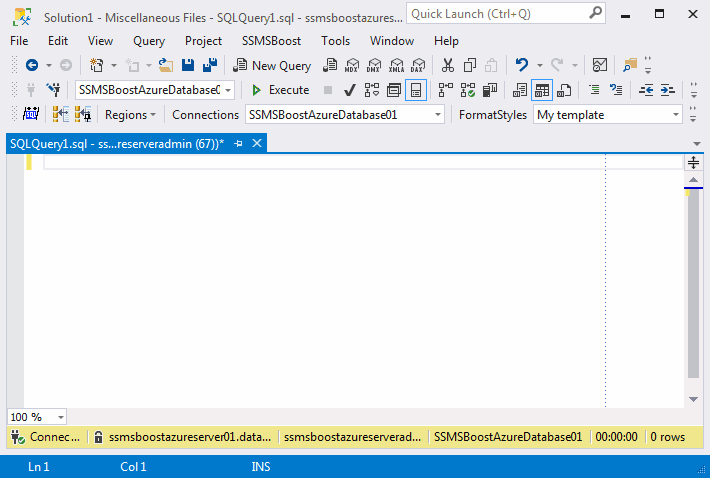This screenshot has width=710, height=478.
Task: Expand the New Project dropdown arrow
Action: pos(114,65)
